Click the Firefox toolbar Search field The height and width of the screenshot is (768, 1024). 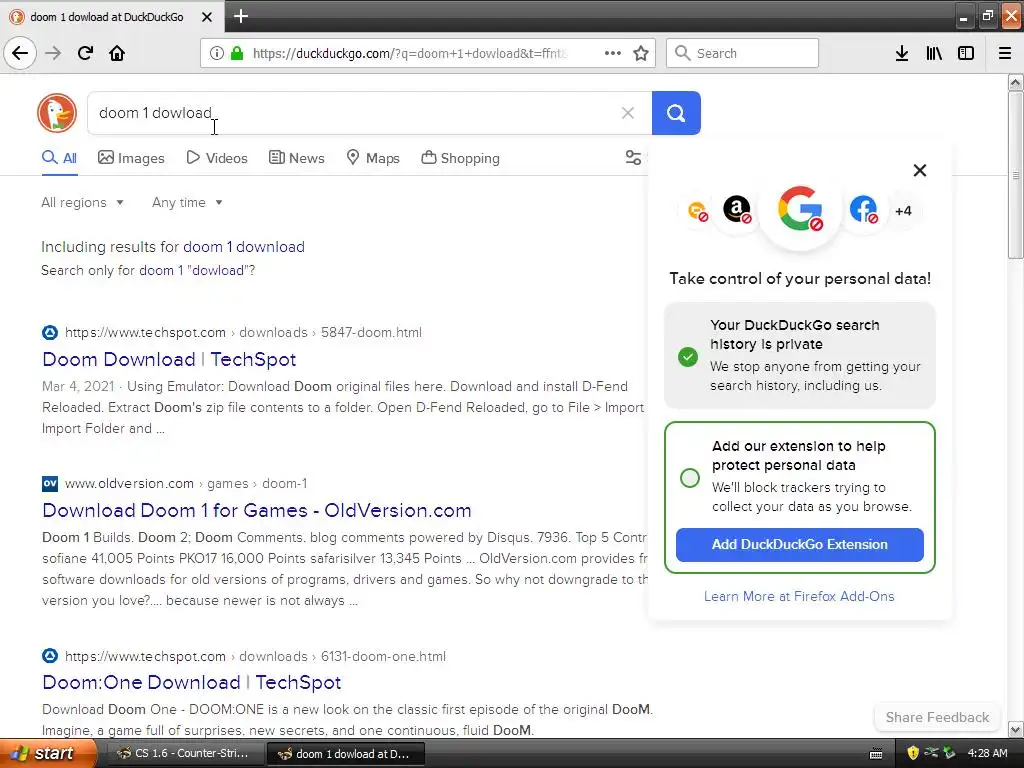coord(742,53)
